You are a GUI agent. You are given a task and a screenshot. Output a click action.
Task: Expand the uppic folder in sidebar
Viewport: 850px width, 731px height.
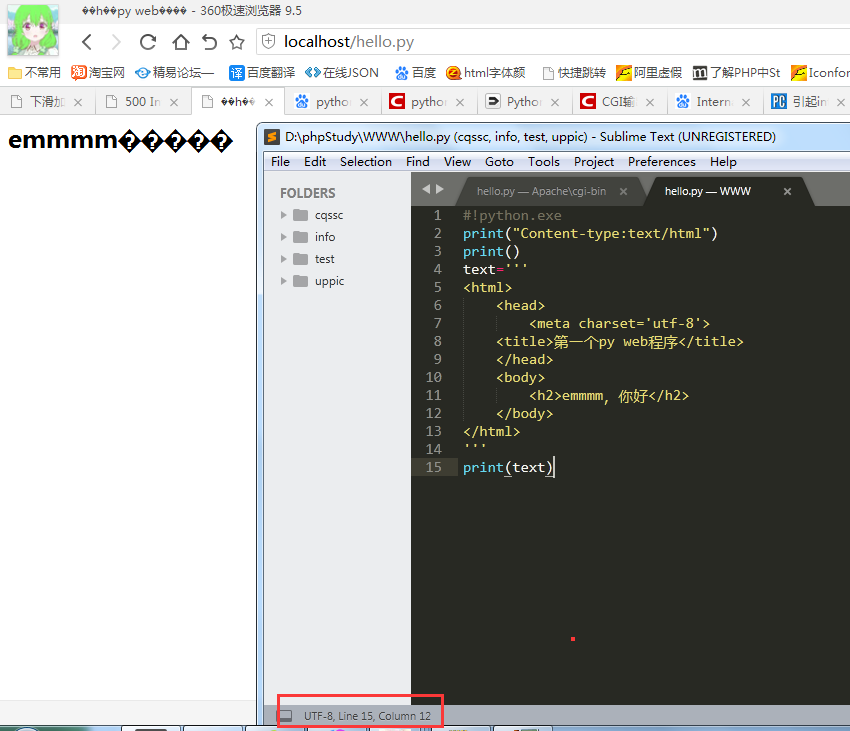[x=284, y=281]
